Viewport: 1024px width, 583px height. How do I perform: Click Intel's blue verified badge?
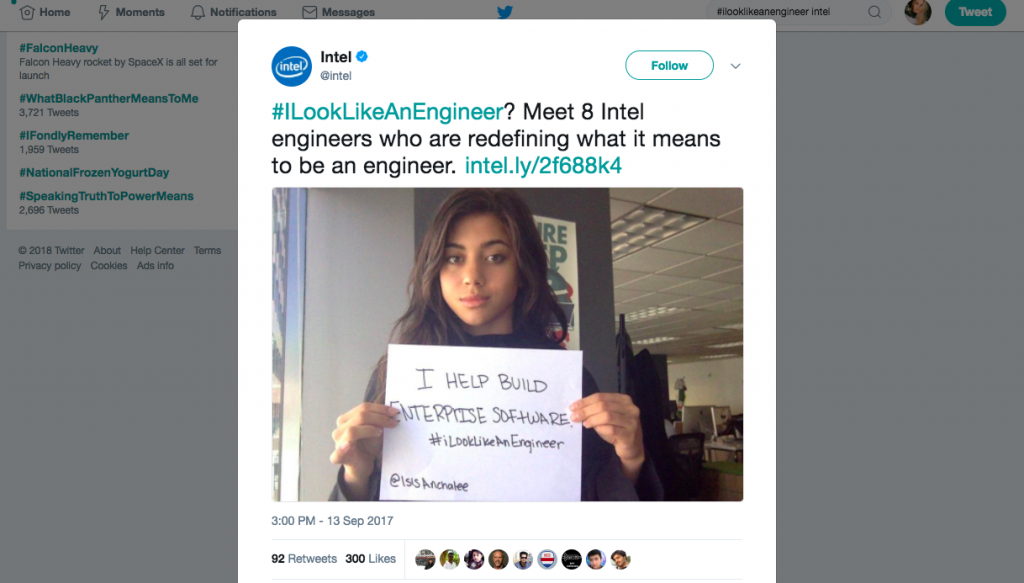(362, 57)
